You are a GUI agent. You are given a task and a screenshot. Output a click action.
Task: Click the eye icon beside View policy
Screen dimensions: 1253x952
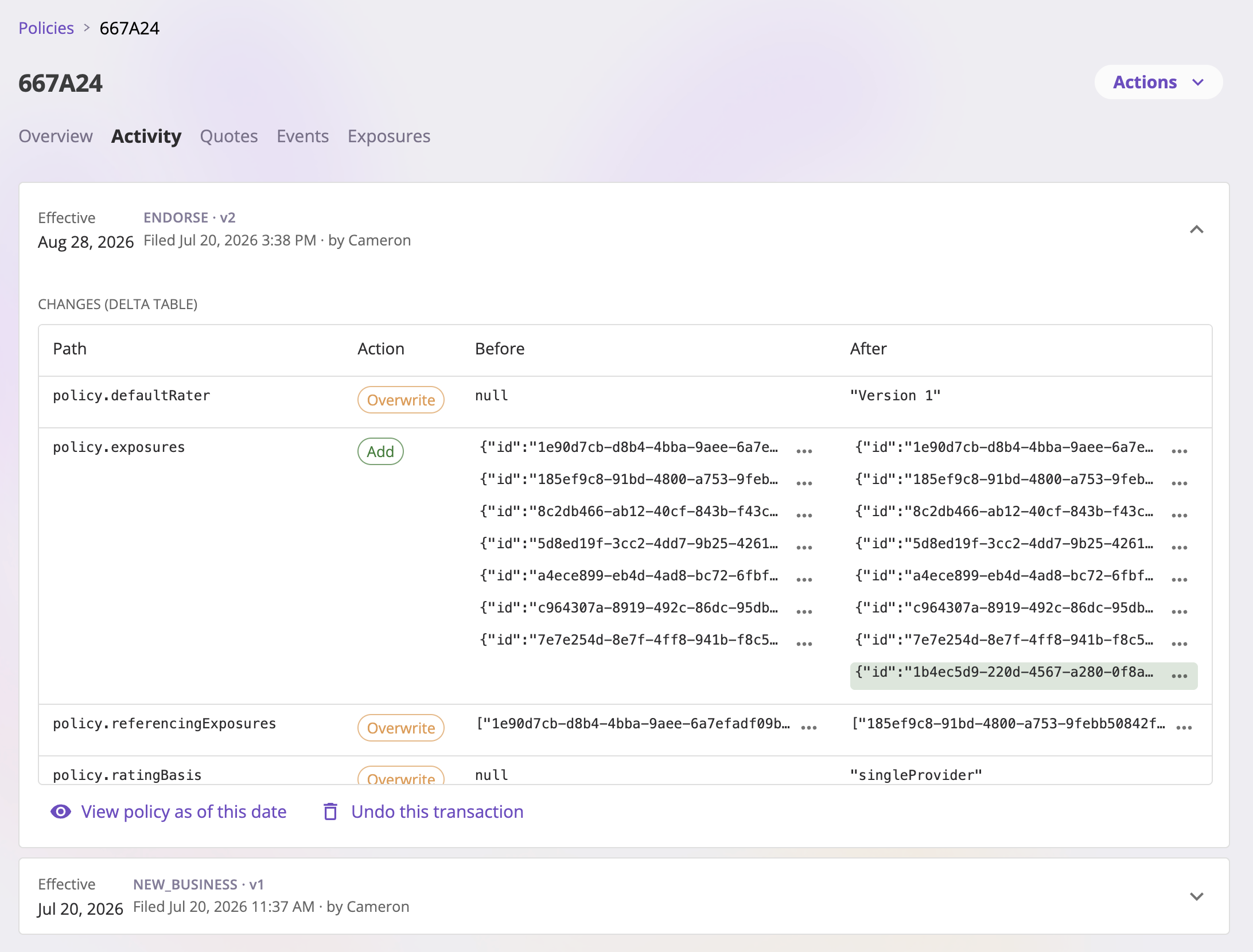tap(61, 811)
